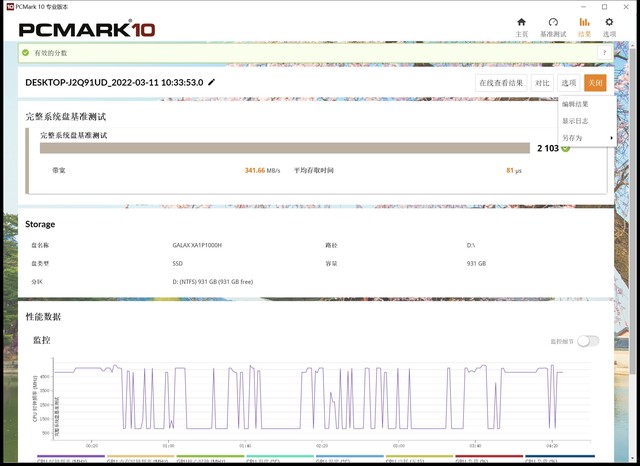This screenshot has width=640, height=466.
Task: Click the result name DESKTOP-J2Q91UD_2022-03-11 10:33:53.0
Action: tap(114, 82)
